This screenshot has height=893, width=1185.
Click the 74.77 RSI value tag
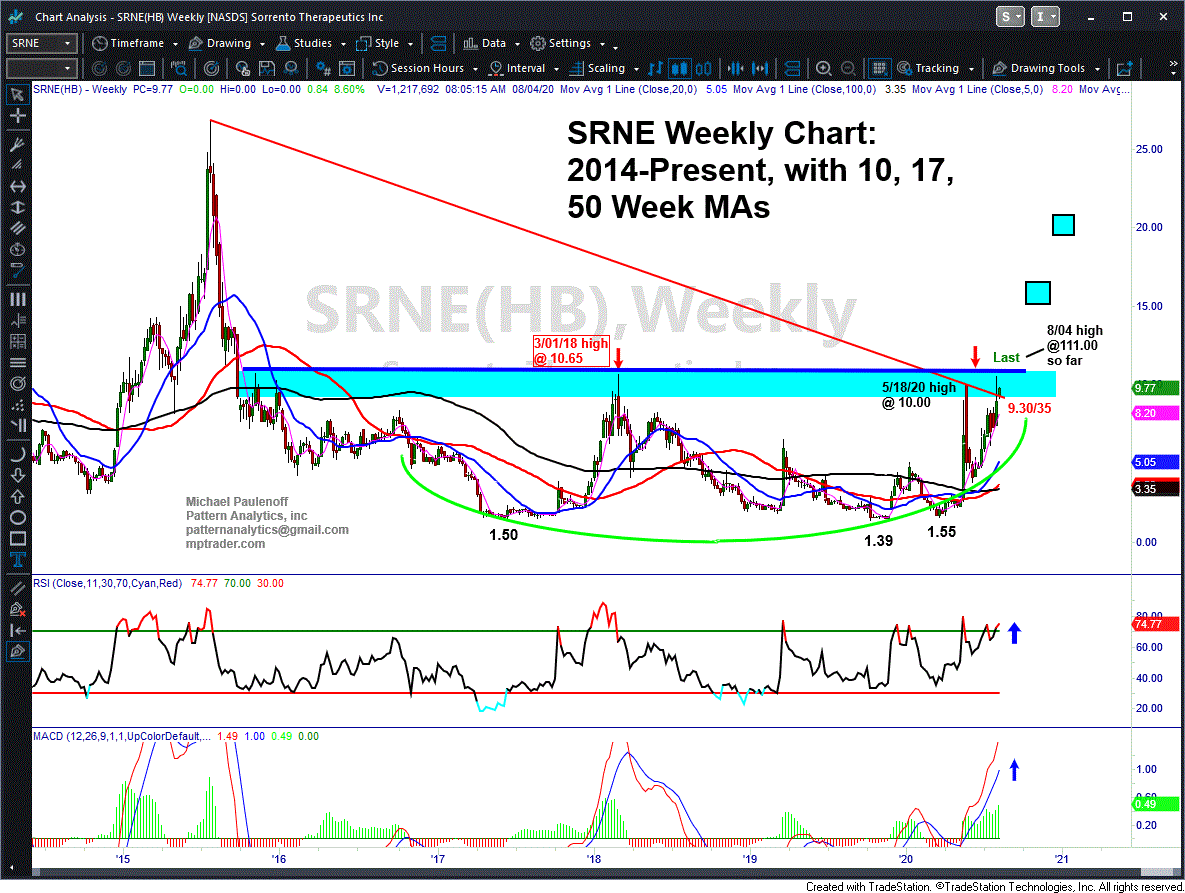[1155, 624]
